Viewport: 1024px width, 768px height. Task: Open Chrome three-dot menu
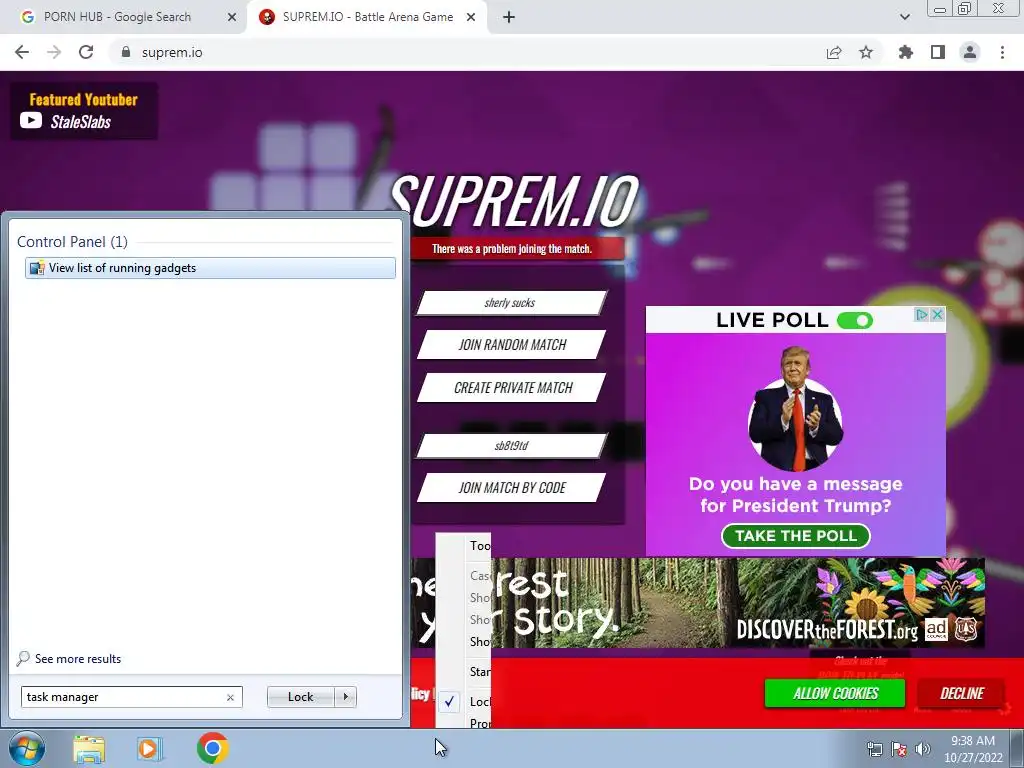tap(1002, 52)
